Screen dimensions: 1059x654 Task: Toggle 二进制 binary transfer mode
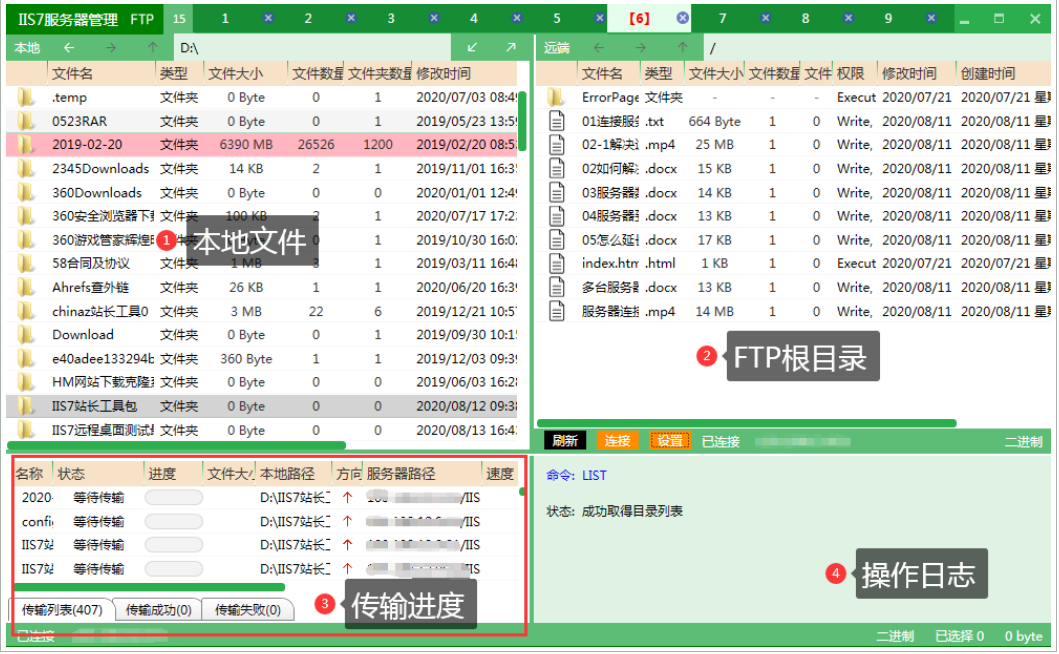click(1022, 441)
